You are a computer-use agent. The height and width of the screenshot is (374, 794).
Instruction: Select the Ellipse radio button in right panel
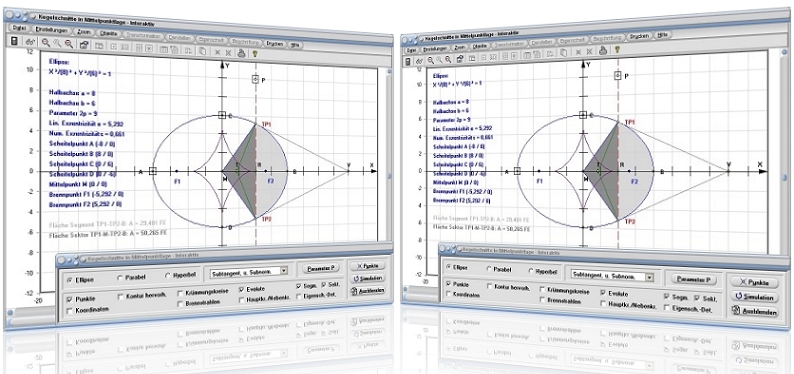pyautogui.click(x=448, y=266)
